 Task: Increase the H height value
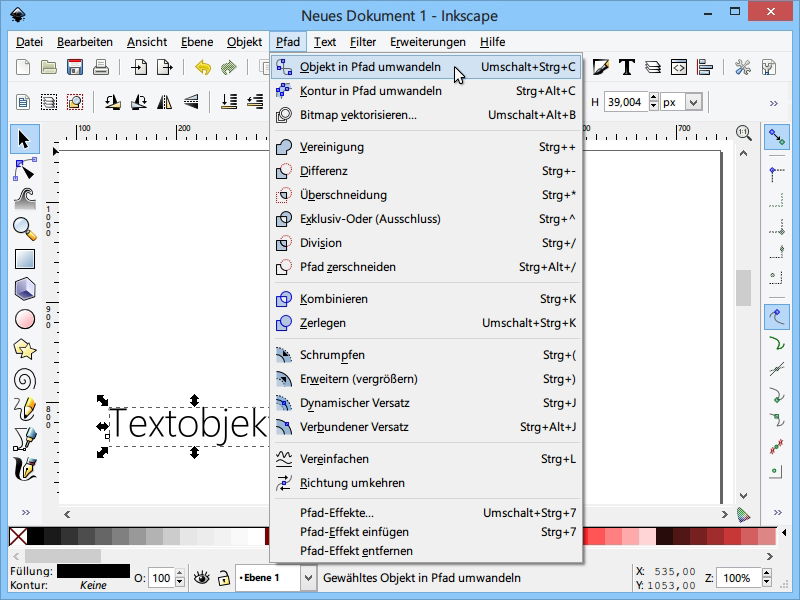[x=654, y=97]
